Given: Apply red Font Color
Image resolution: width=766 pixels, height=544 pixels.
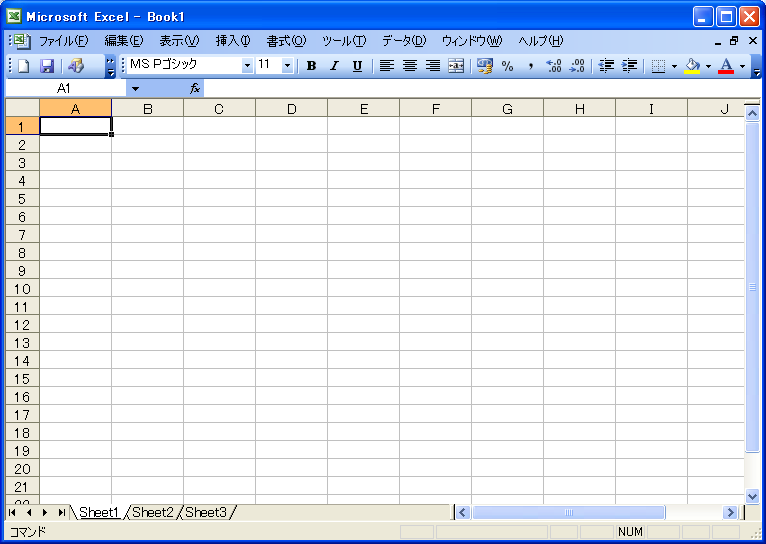Looking at the screenshot, I should point(726,66).
